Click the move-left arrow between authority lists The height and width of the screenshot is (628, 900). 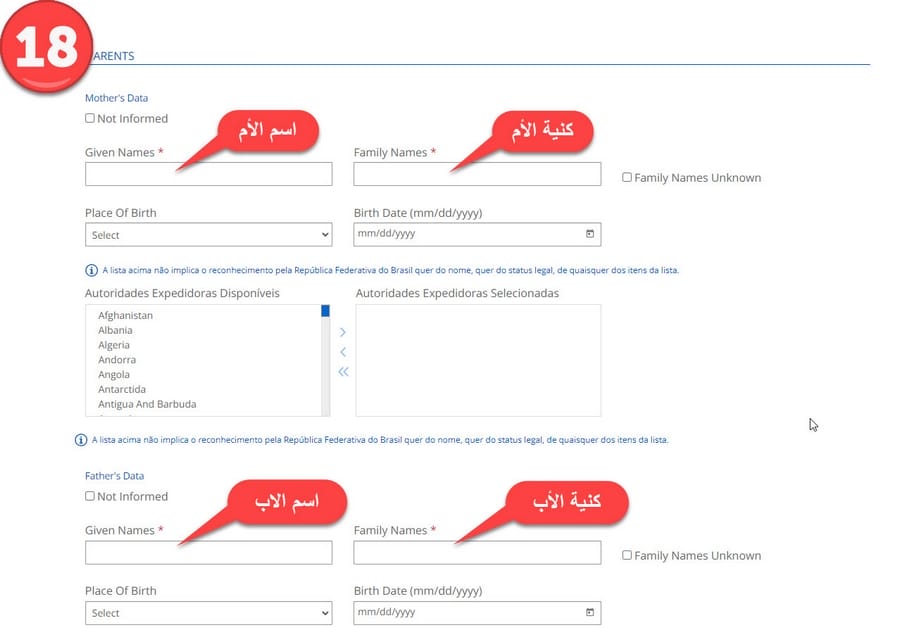click(x=343, y=352)
